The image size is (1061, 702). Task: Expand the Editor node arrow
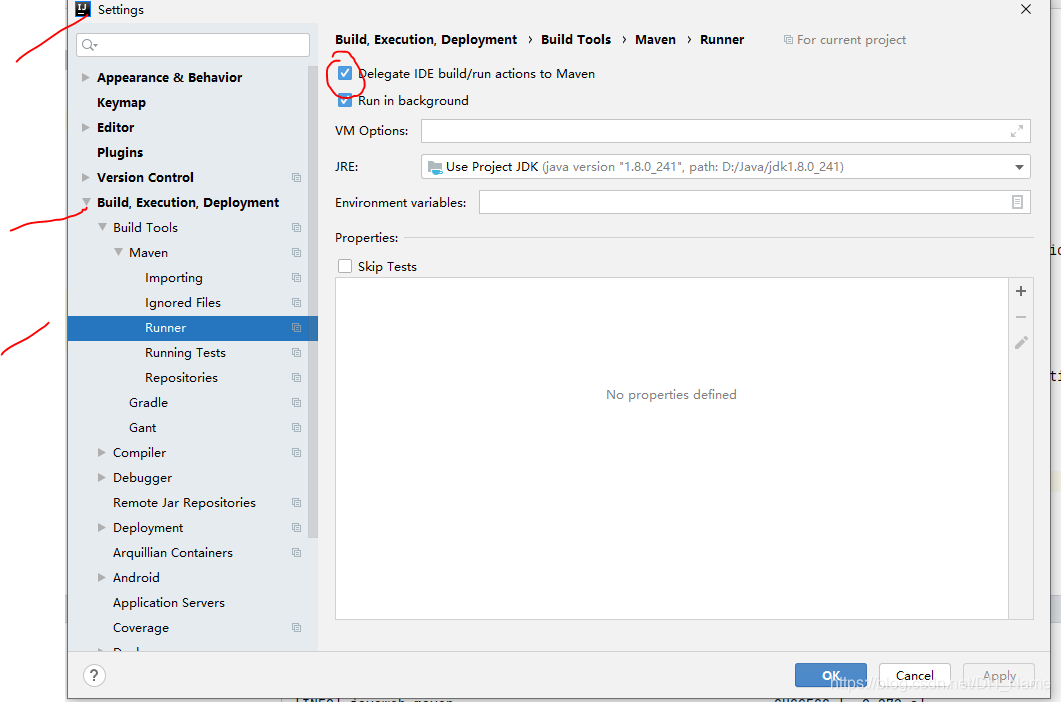click(x=85, y=127)
